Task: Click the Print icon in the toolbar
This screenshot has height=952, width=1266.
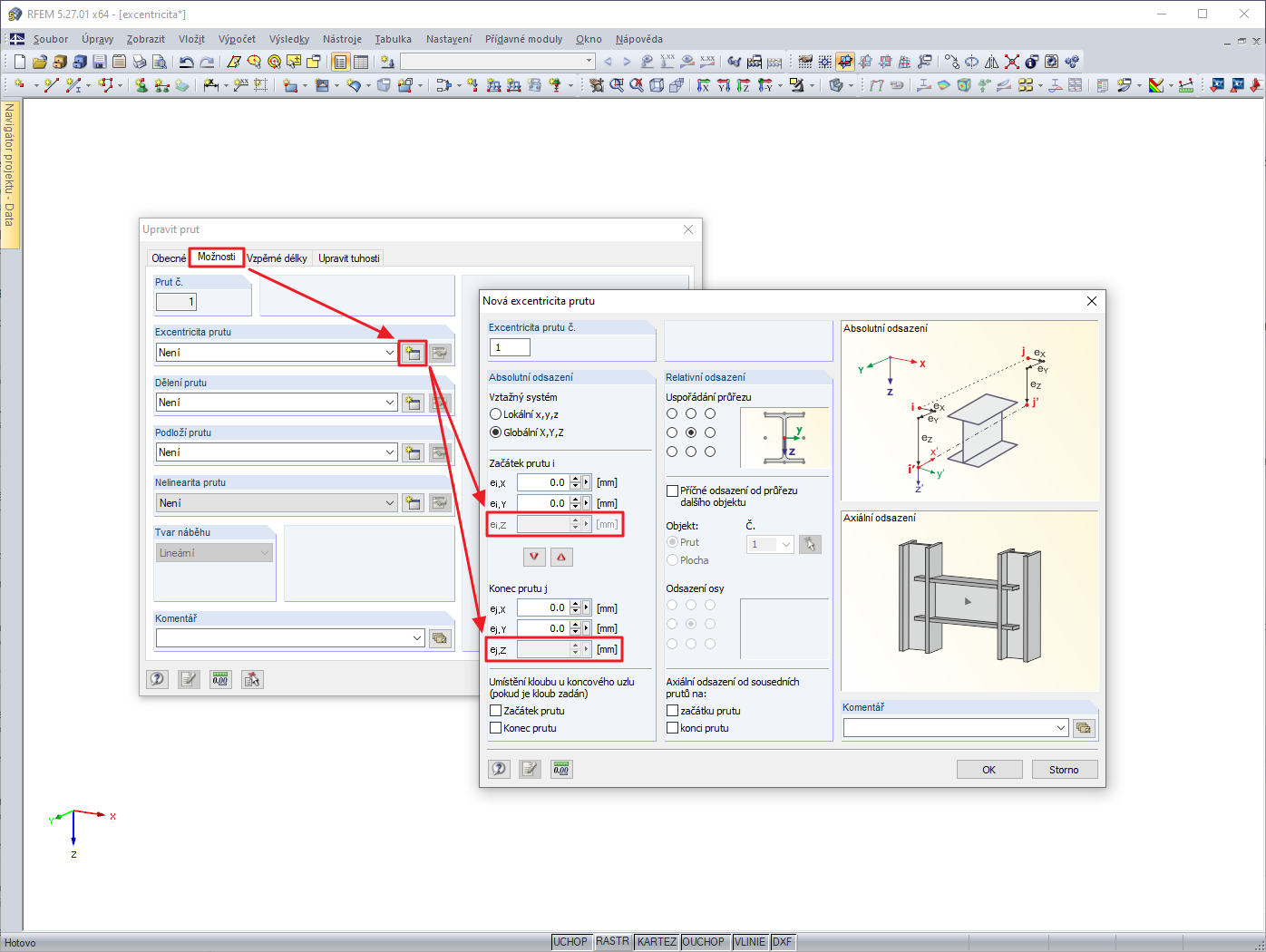Action: 140,62
